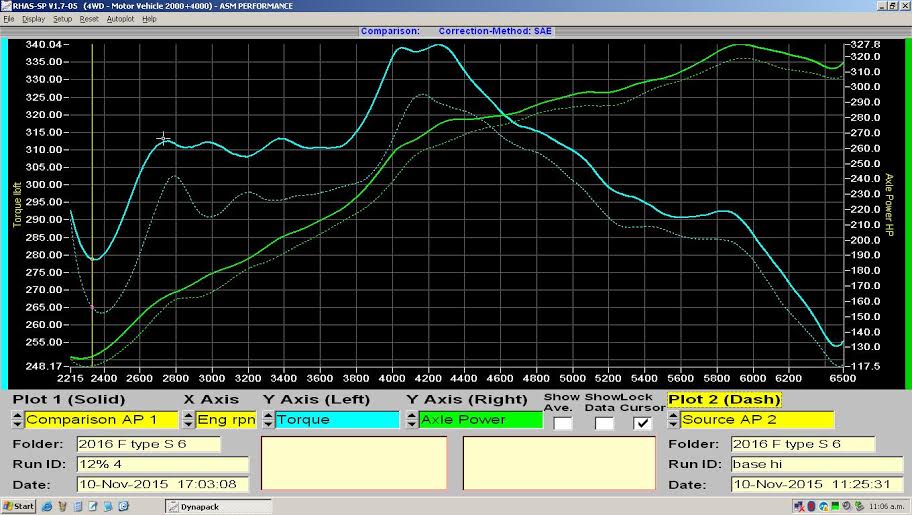This screenshot has height=515, width=912.
Task: Open the Setup menu
Action: coord(62,19)
